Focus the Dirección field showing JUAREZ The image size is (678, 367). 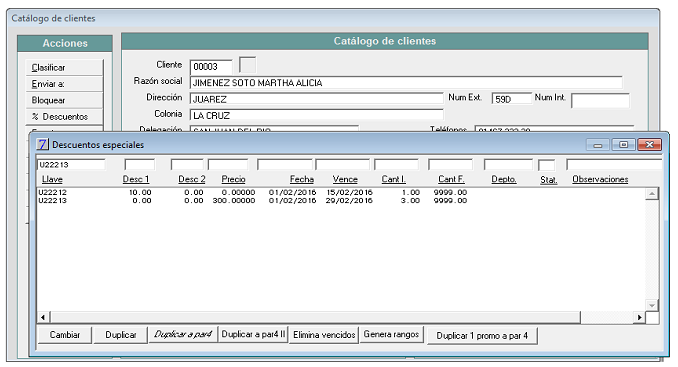coord(317,99)
